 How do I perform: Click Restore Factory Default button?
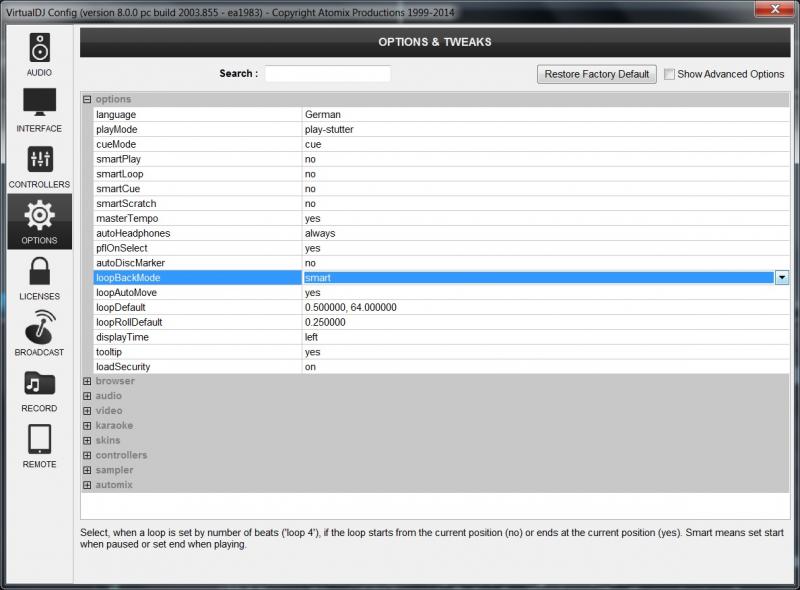coord(596,74)
